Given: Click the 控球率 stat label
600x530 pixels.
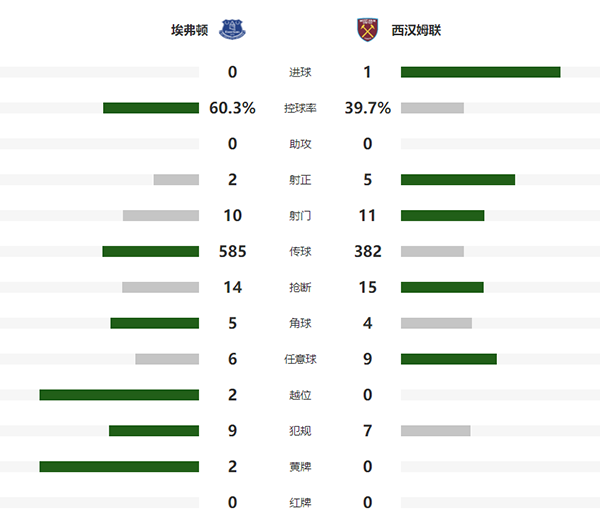Looking at the screenshot, I should click(x=300, y=108).
